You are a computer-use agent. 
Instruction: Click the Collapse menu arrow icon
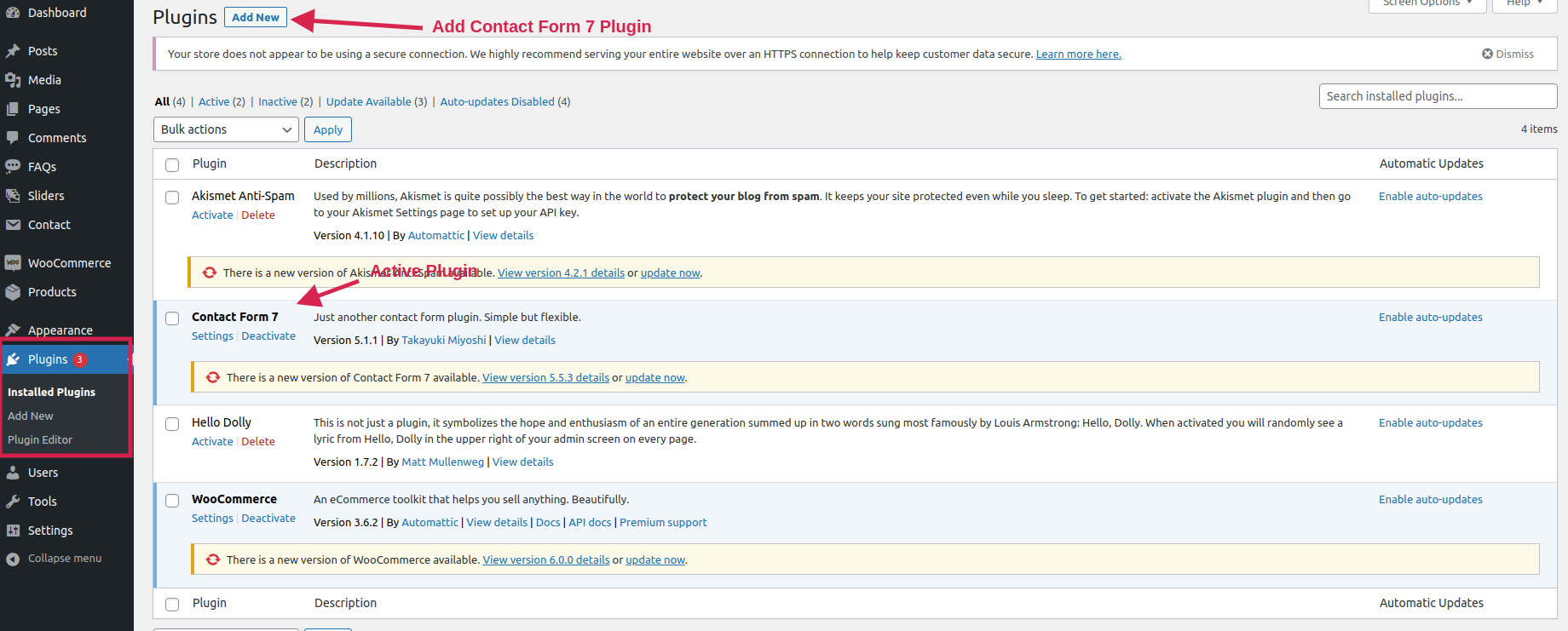(13, 559)
